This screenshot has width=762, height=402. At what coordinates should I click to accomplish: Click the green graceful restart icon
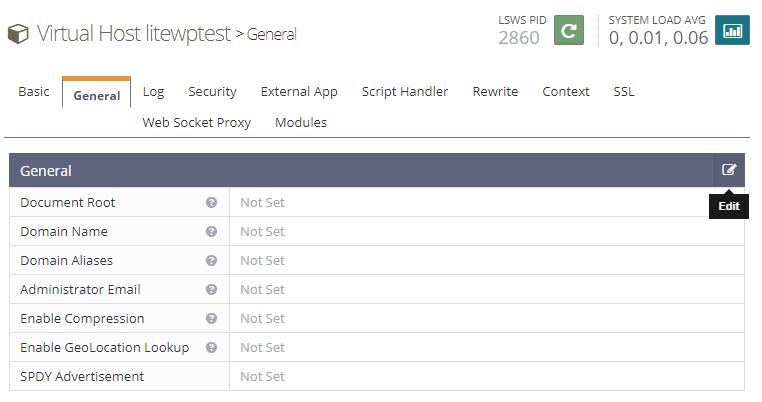(569, 31)
